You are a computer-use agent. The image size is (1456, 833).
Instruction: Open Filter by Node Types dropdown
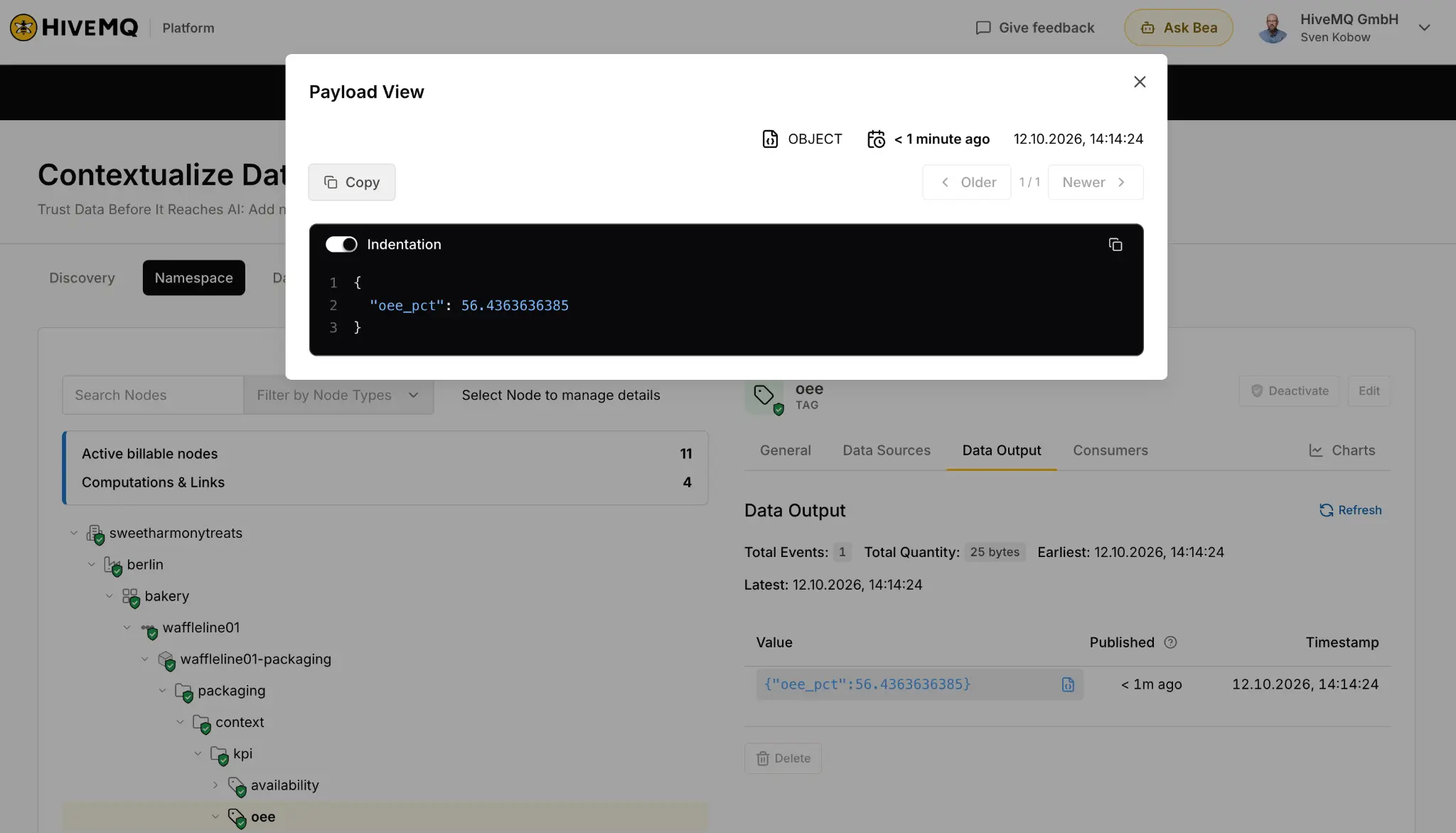pos(338,395)
